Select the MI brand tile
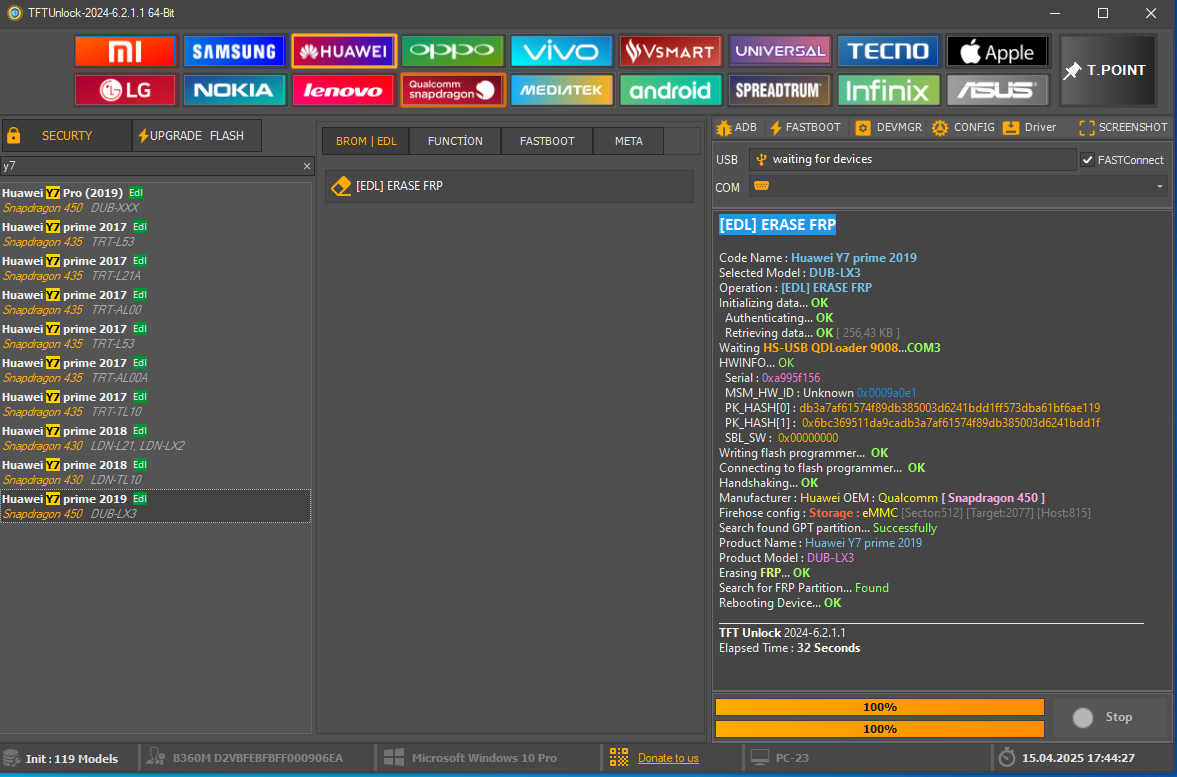 click(125, 51)
